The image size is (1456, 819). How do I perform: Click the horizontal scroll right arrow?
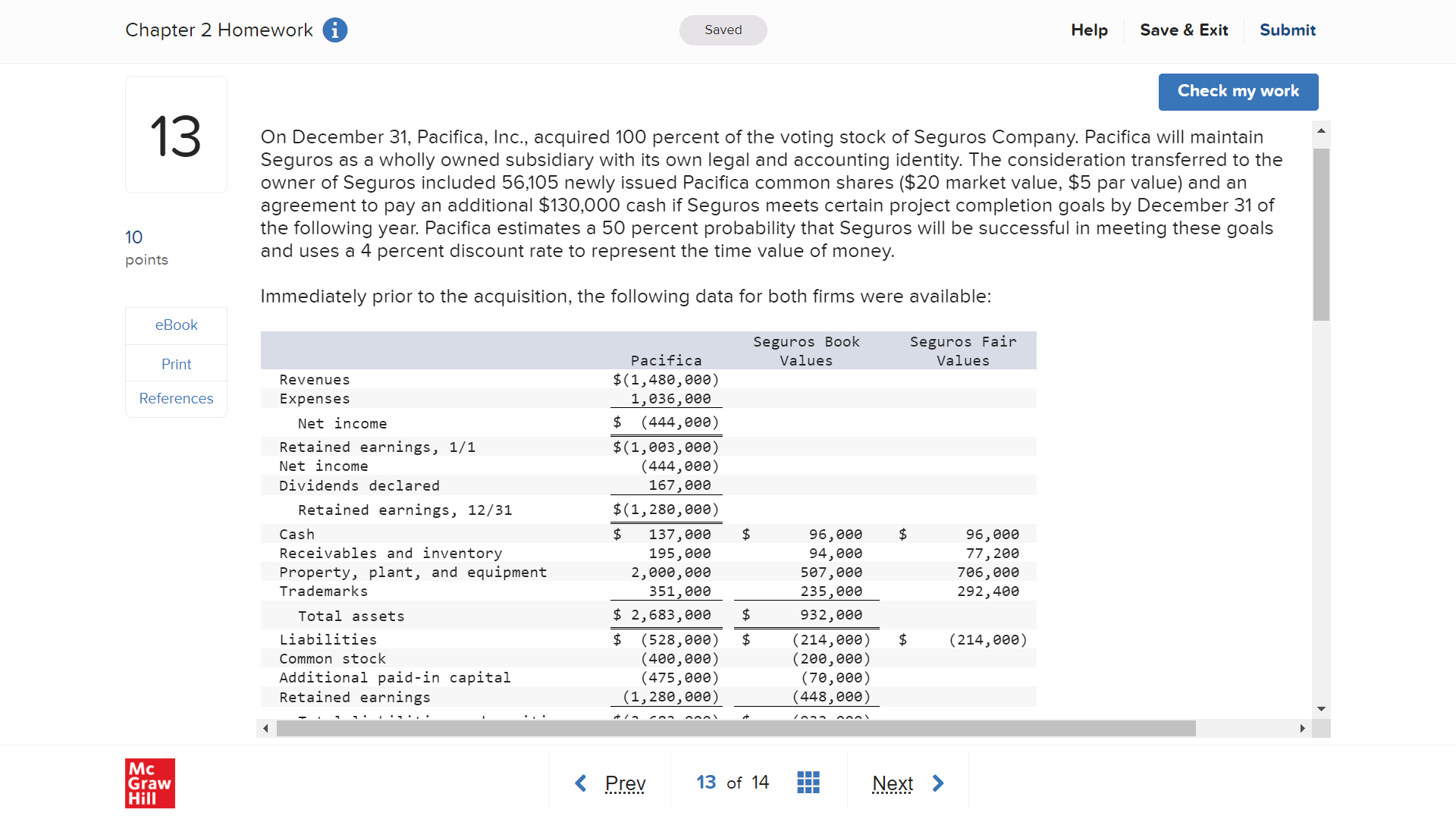[x=1302, y=729]
